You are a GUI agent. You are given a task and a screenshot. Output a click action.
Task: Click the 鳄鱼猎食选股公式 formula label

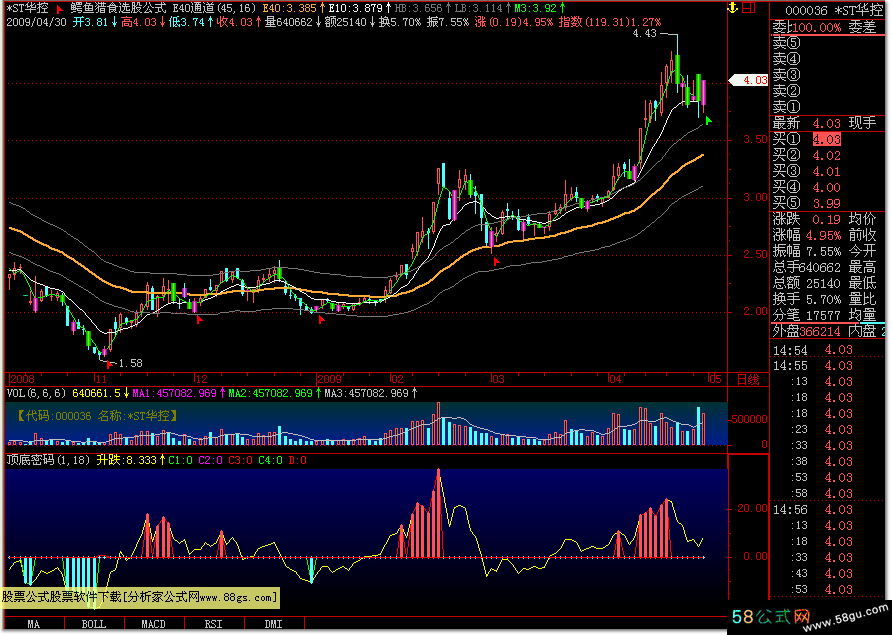coord(118,9)
